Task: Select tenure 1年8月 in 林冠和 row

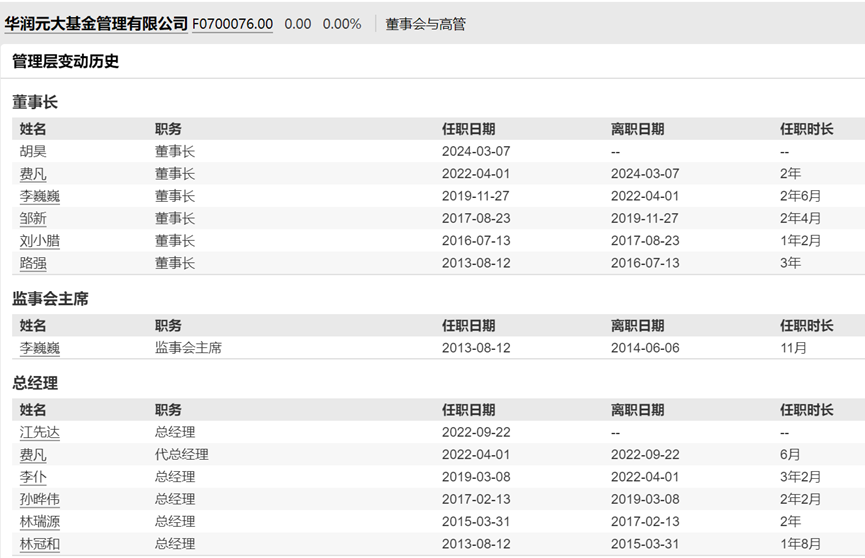Action: [800, 544]
